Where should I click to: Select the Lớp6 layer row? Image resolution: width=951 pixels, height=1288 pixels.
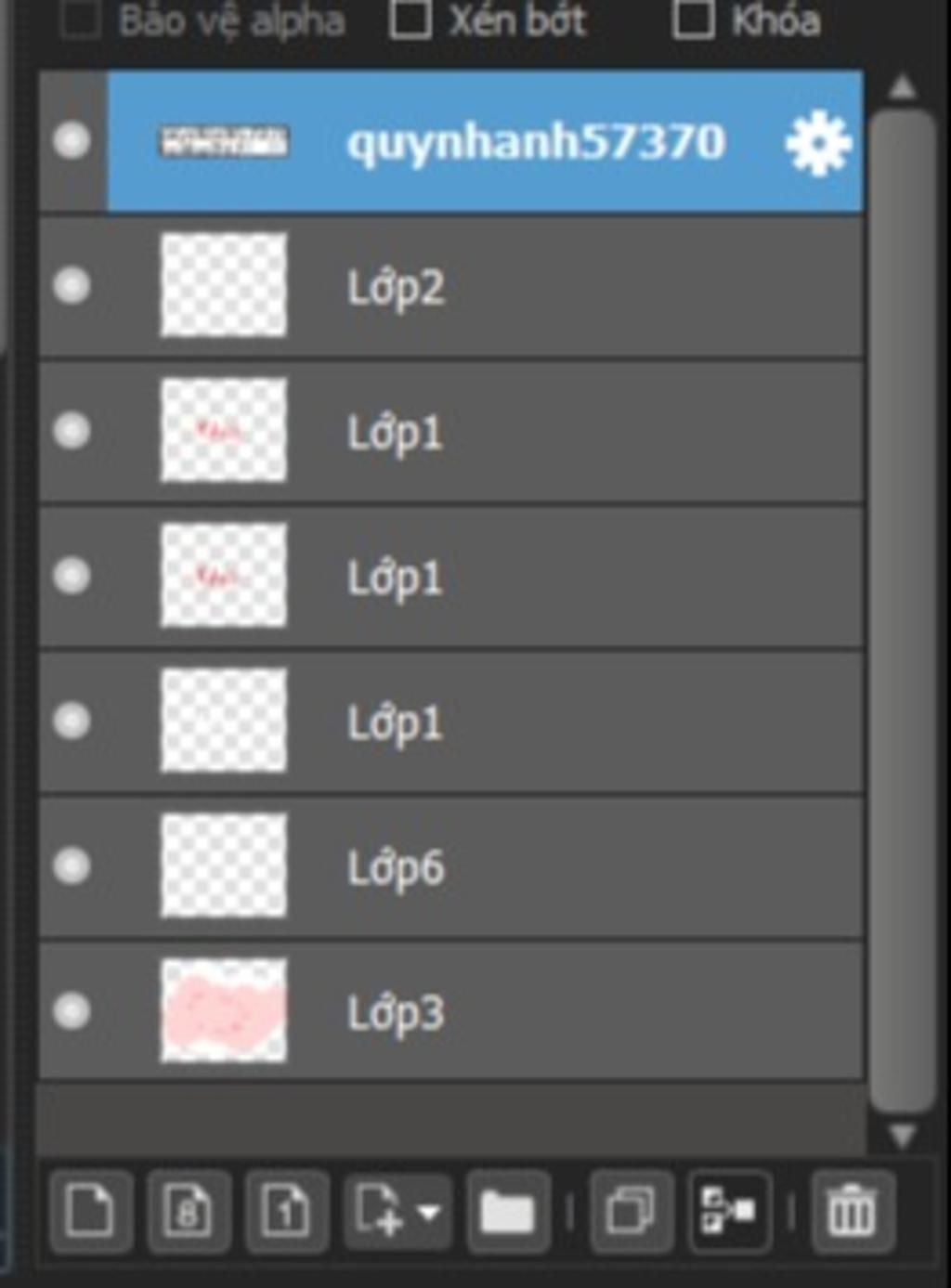pos(451,866)
